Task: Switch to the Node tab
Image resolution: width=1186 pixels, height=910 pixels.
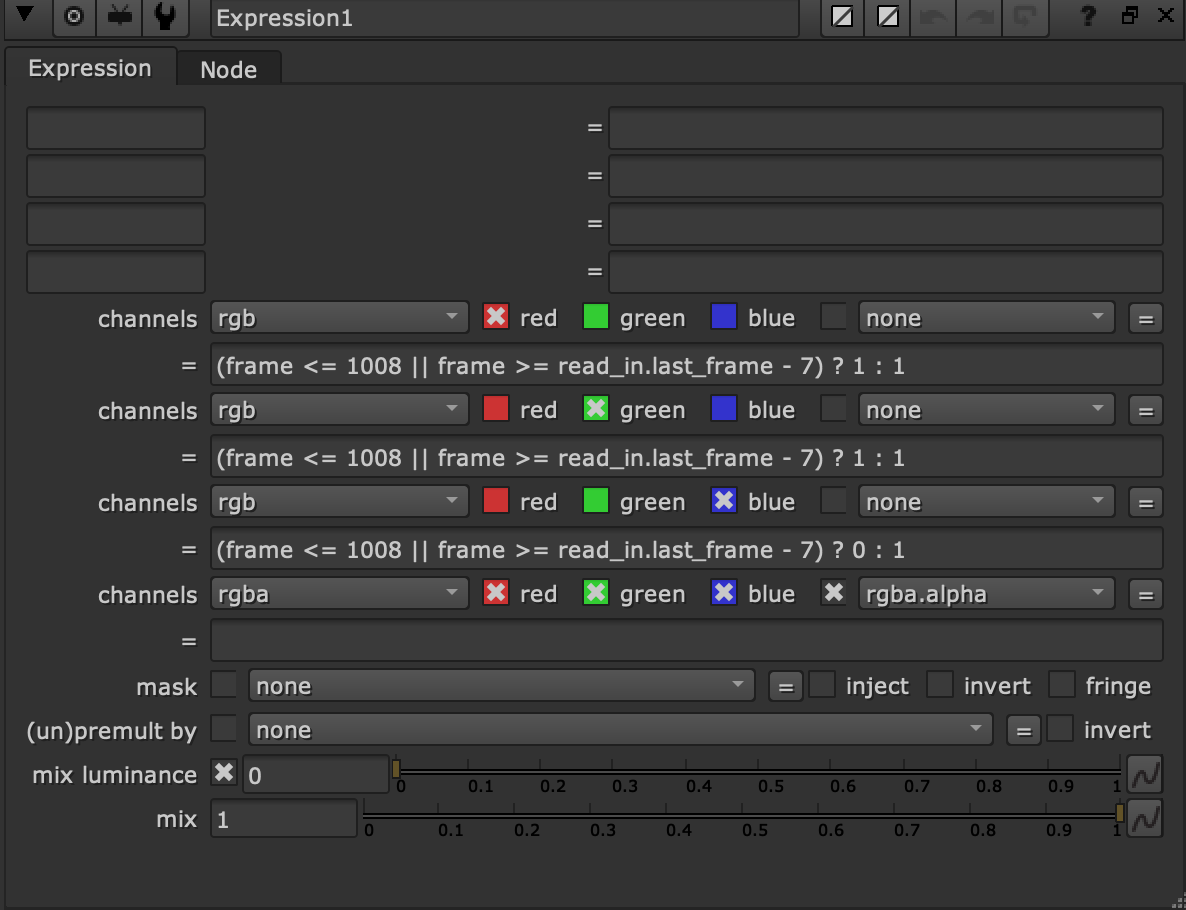Action: (x=228, y=70)
